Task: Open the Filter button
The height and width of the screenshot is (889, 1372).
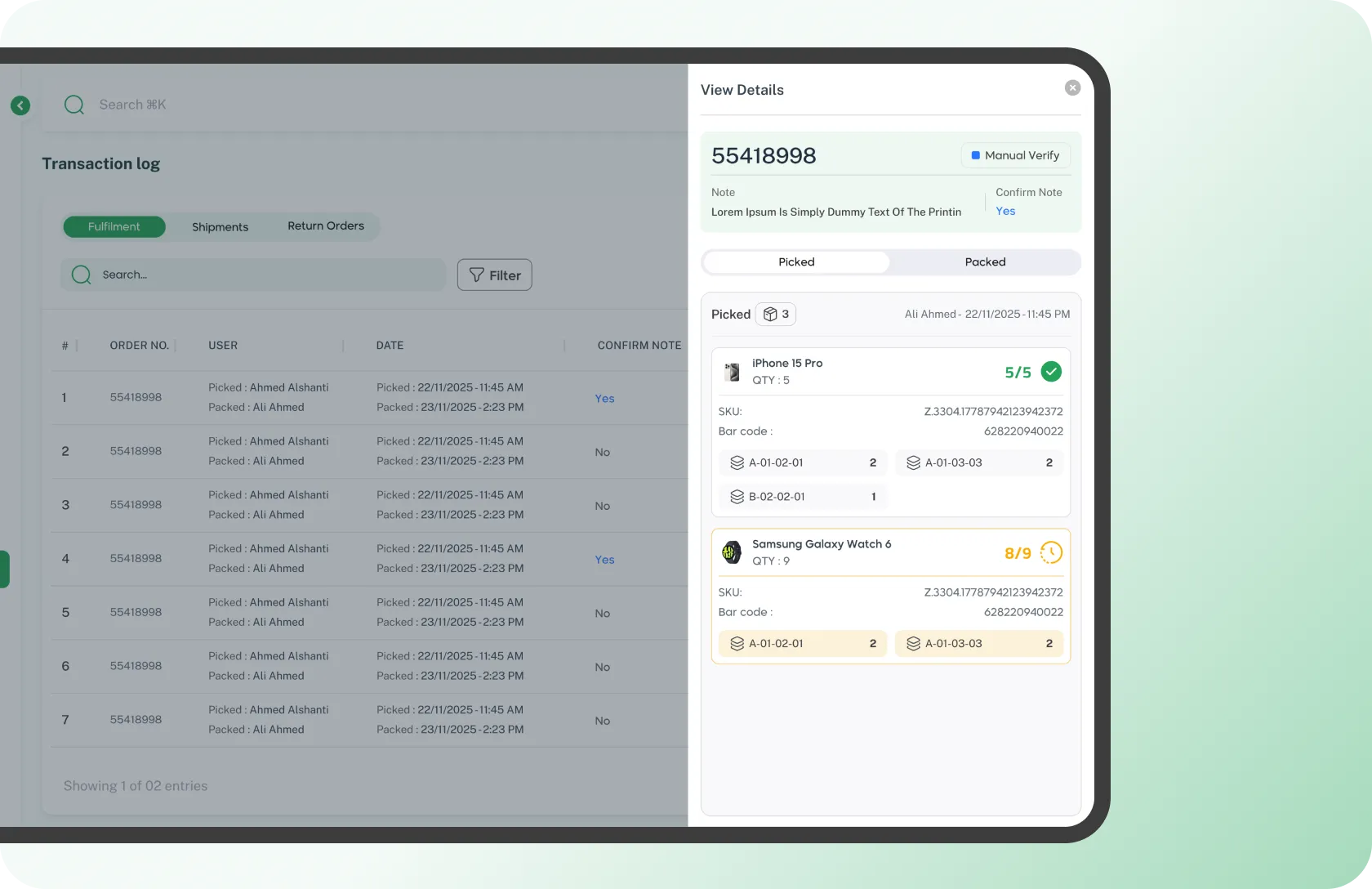Action: [494, 275]
